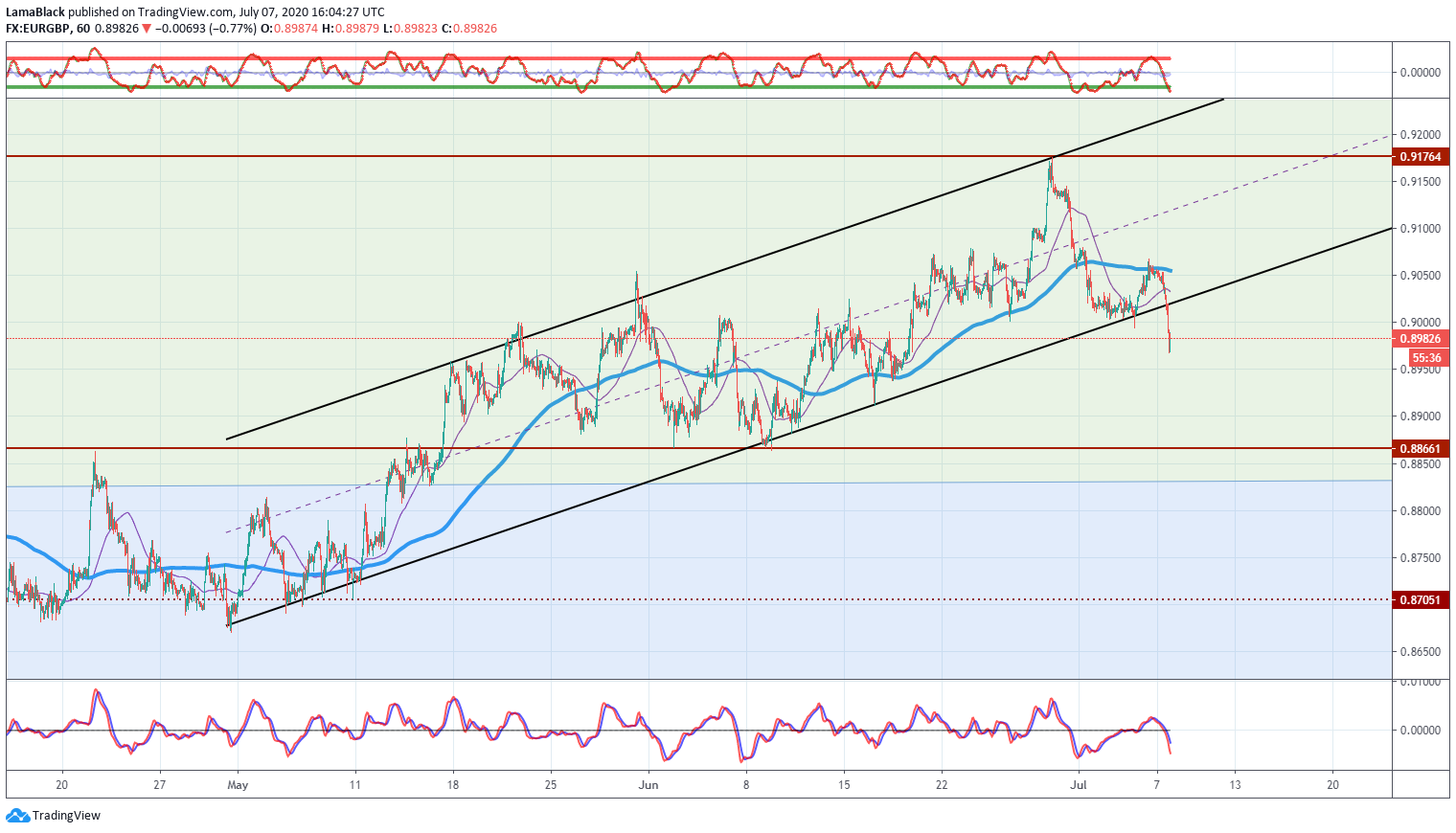Click the close value C:0.89826
The height and width of the screenshot is (833, 1456).
tap(469, 29)
